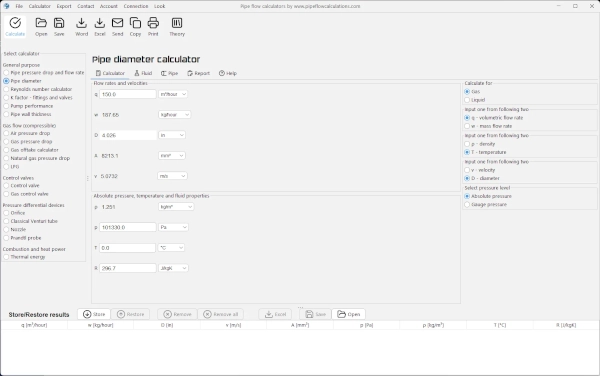
Task: Print results with the Print icon
Action: (153, 27)
